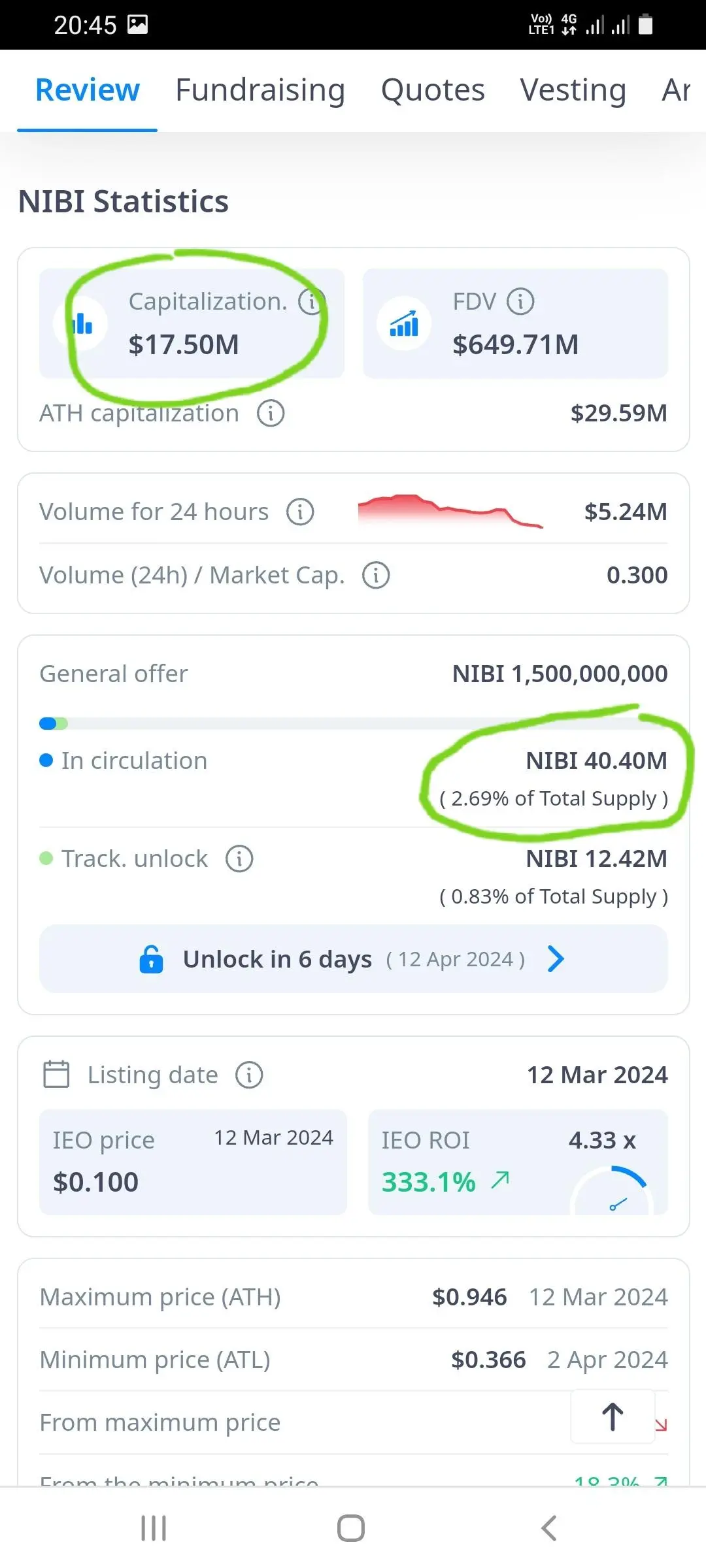This screenshot has height=1568, width=706.
Task: Tap the 24h volume sparkline chart
Action: tap(450, 512)
